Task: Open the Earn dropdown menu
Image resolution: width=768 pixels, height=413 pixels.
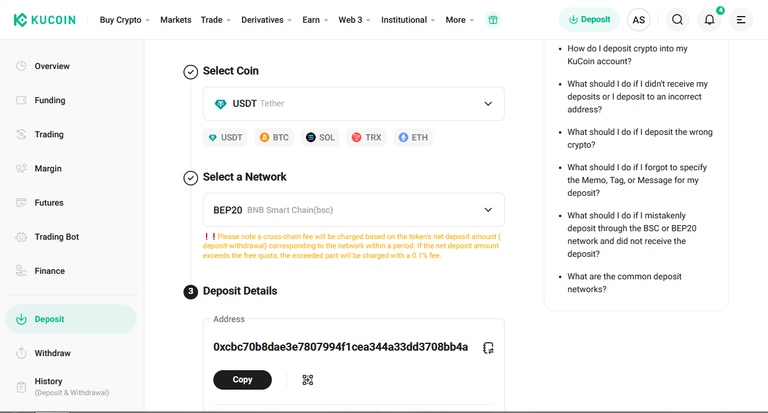Action: click(315, 20)
